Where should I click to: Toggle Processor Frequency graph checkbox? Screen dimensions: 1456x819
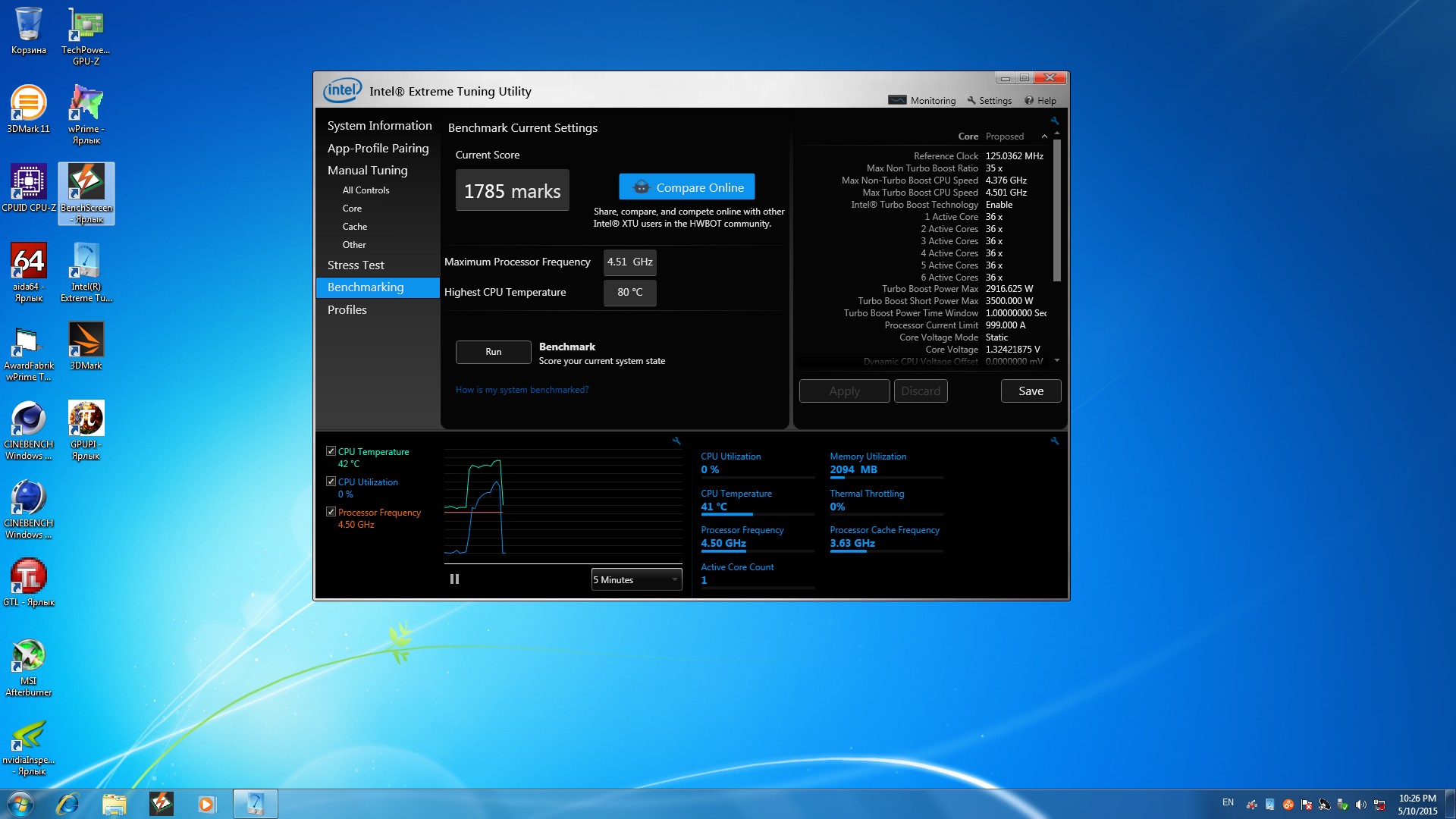pyautogui.click(x=331, y=512)
